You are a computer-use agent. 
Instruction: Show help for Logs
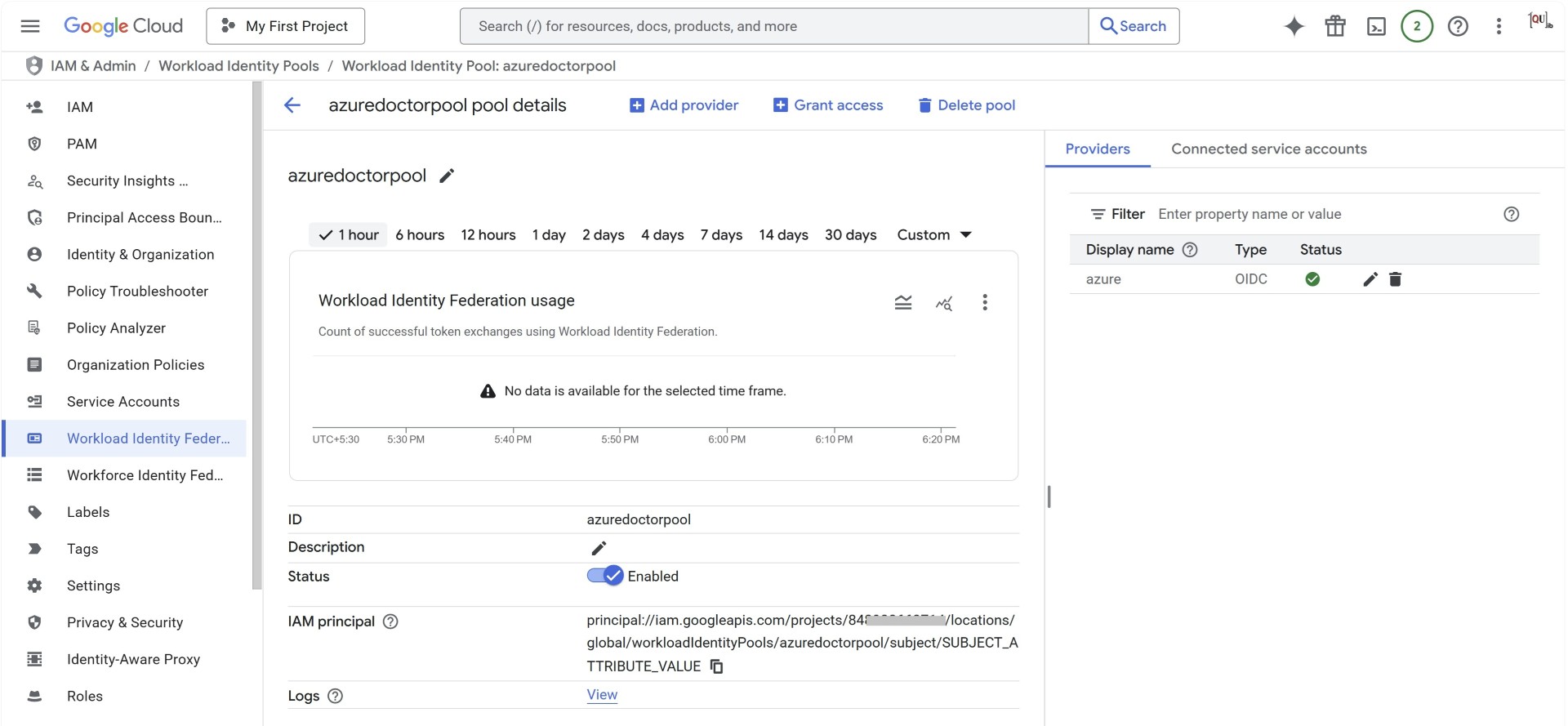click(x=335, y=696)
